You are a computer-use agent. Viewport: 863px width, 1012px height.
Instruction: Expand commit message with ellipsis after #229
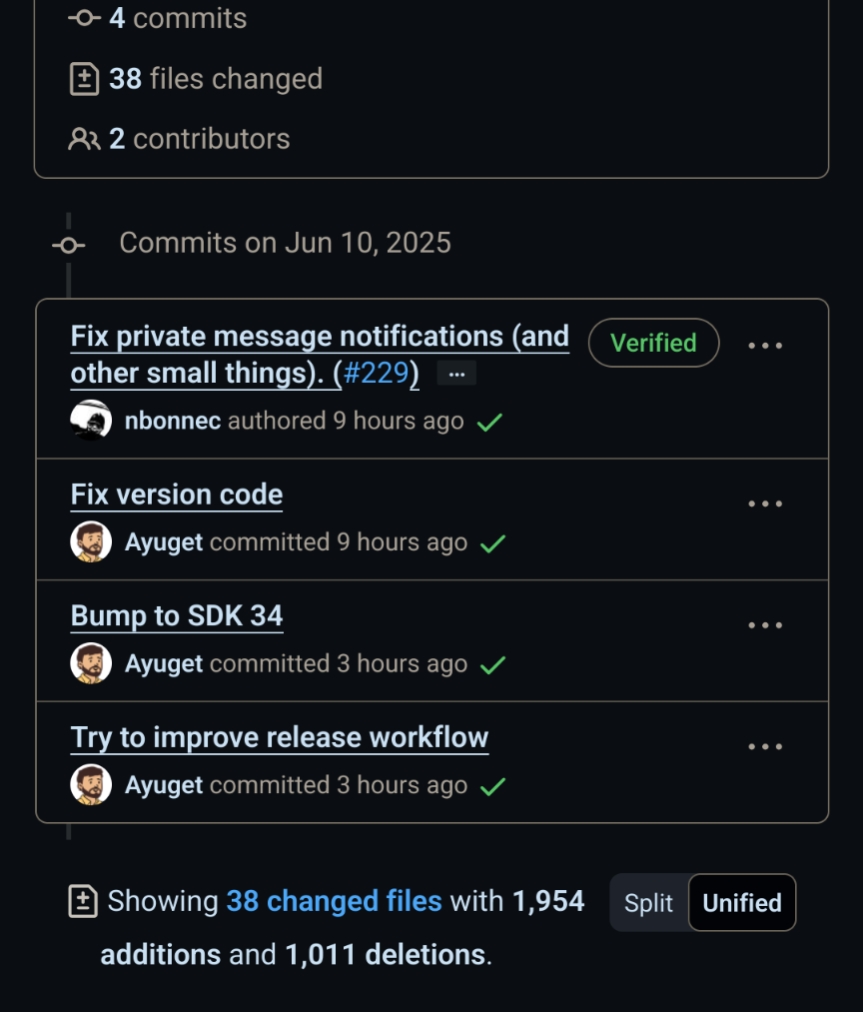pyautogui.click(x=456, y=374)
